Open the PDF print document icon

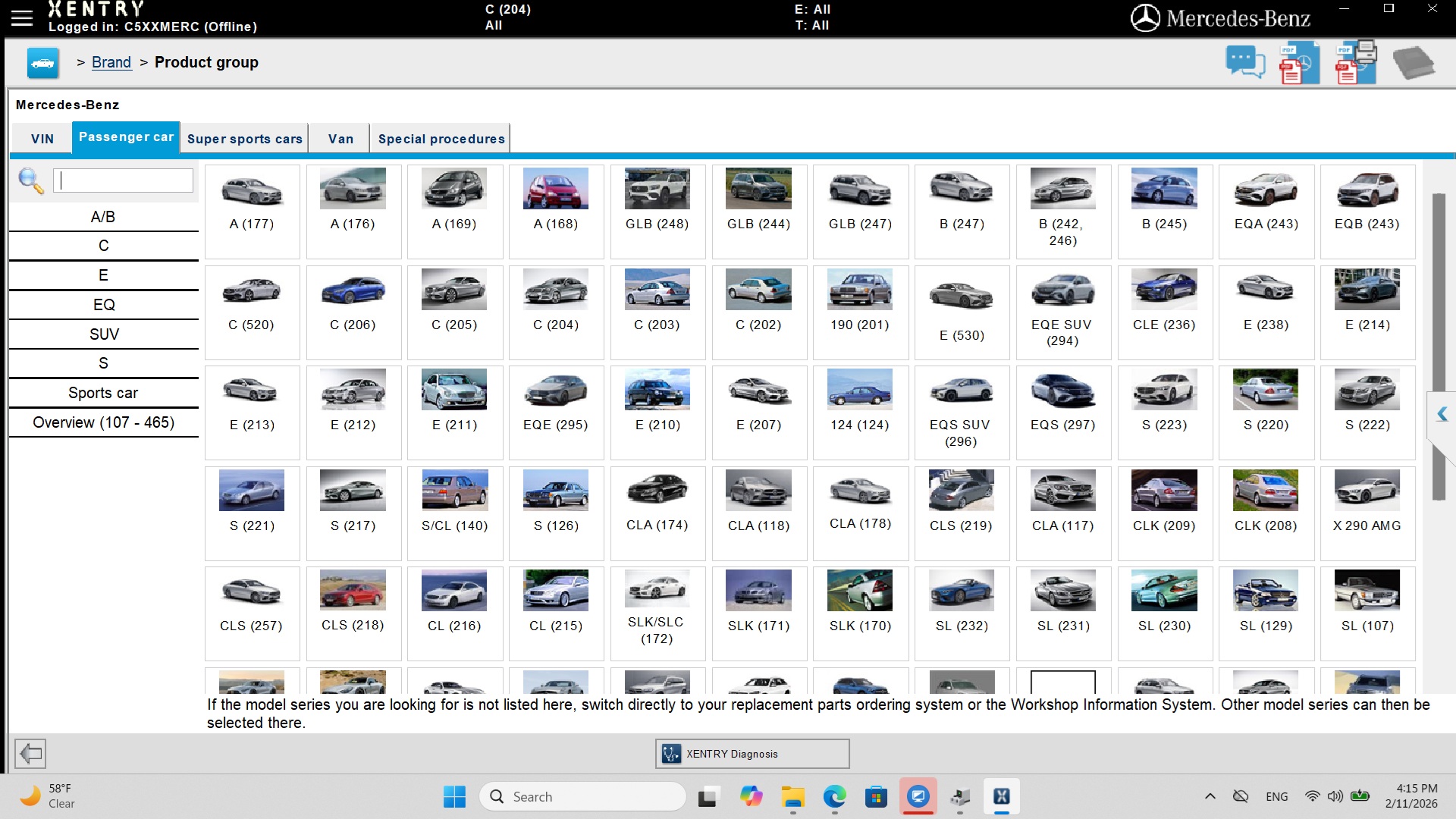pyautogui.click(x=1356, y=62)
